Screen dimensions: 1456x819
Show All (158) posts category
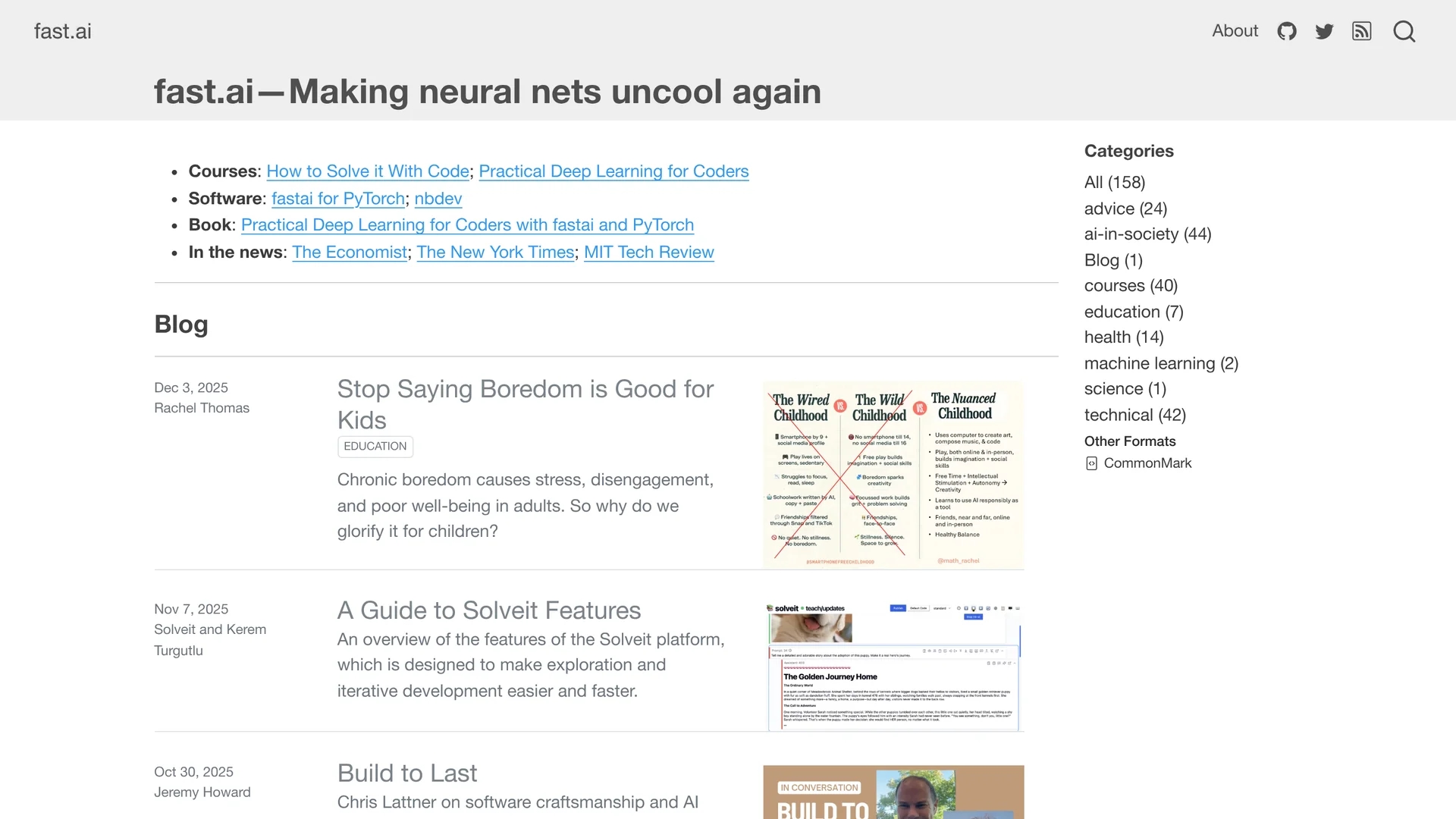pos(1115,183)
